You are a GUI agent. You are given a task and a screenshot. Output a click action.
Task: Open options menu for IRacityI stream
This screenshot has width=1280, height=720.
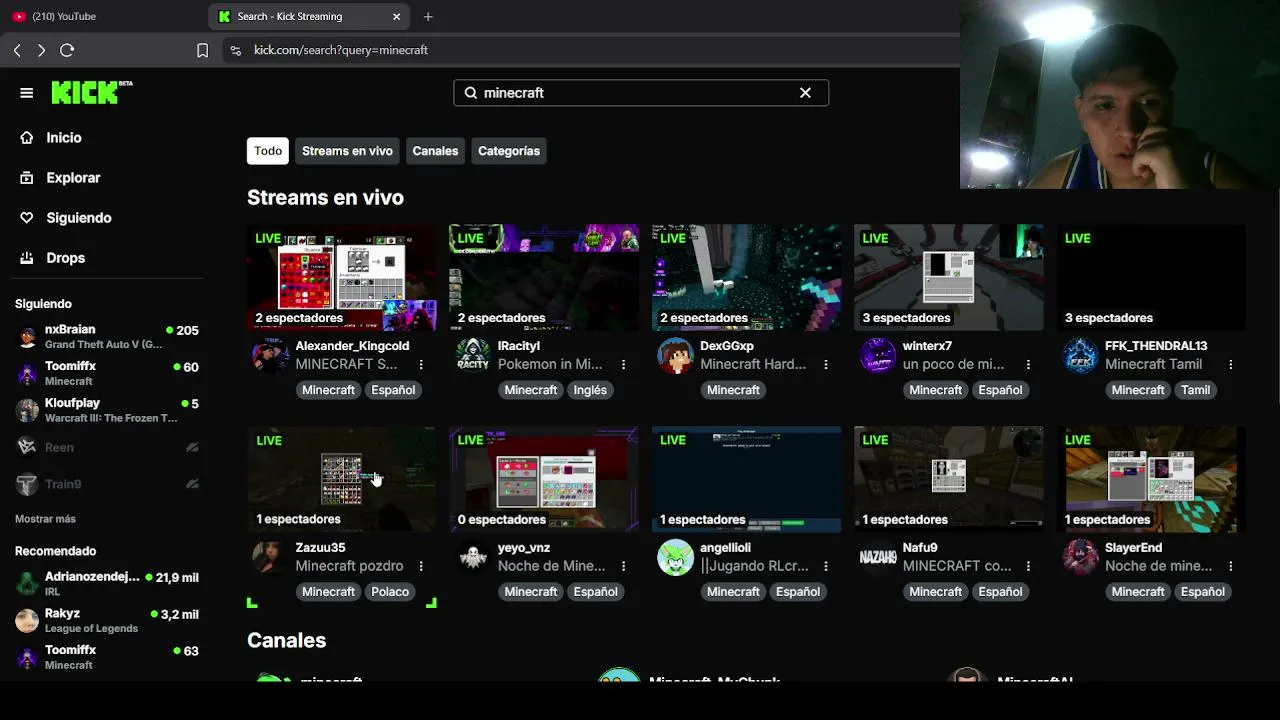click(x=623, y=365)
